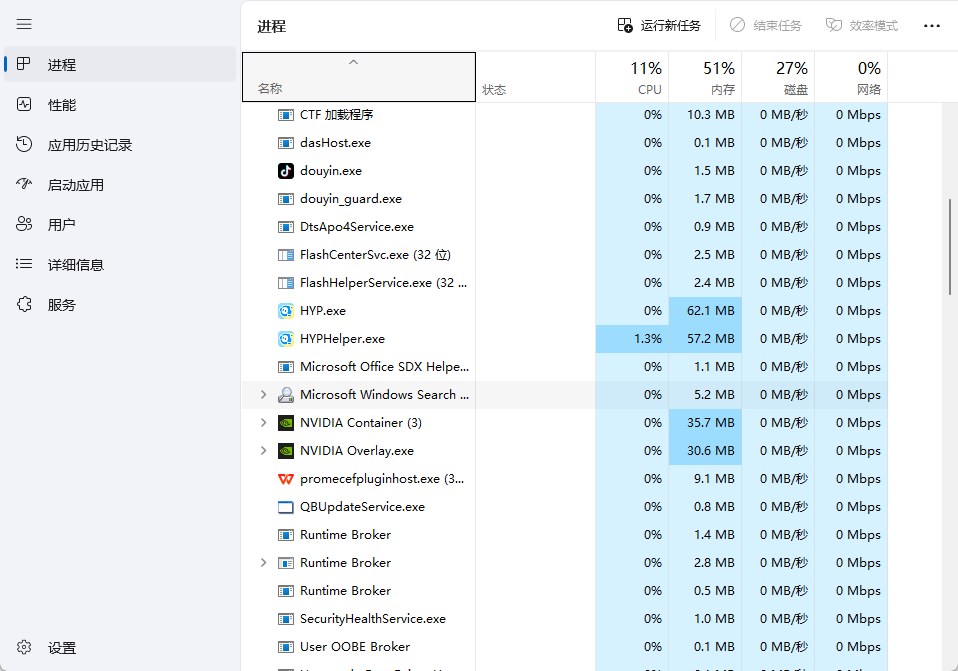
Task: Select the douyin.exe process icon
Action: point(286,171)
